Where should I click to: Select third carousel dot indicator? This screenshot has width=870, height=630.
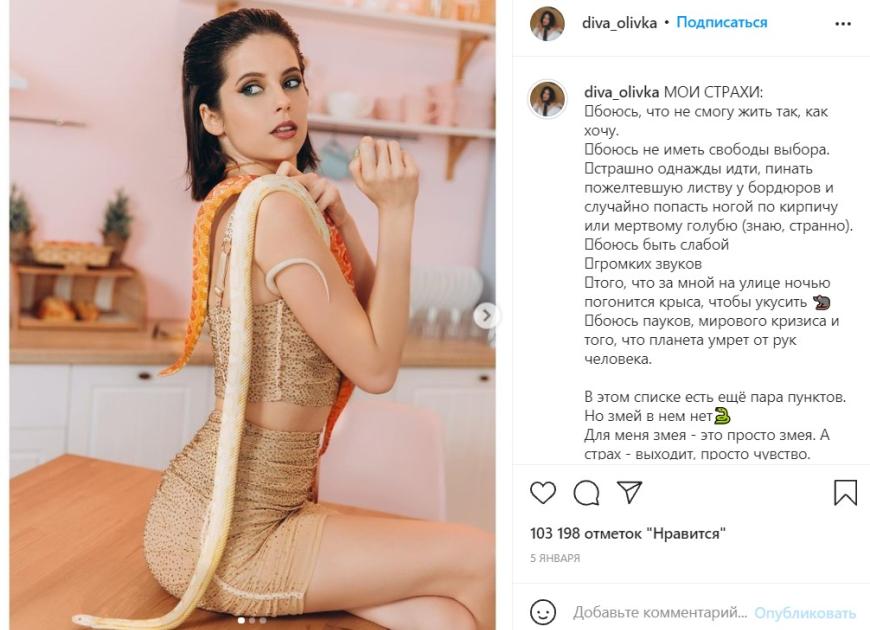pyautogui.click(x=262, y=621)
